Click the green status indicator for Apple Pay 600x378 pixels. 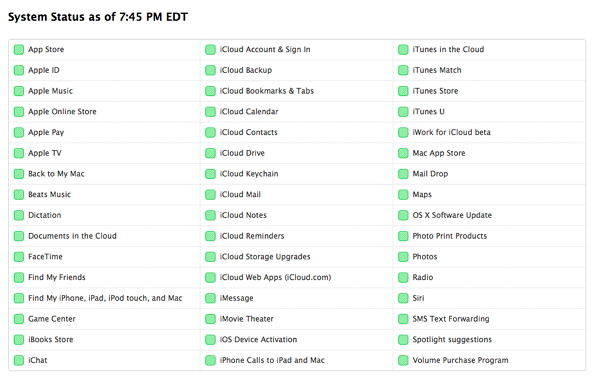click(19, 132)
